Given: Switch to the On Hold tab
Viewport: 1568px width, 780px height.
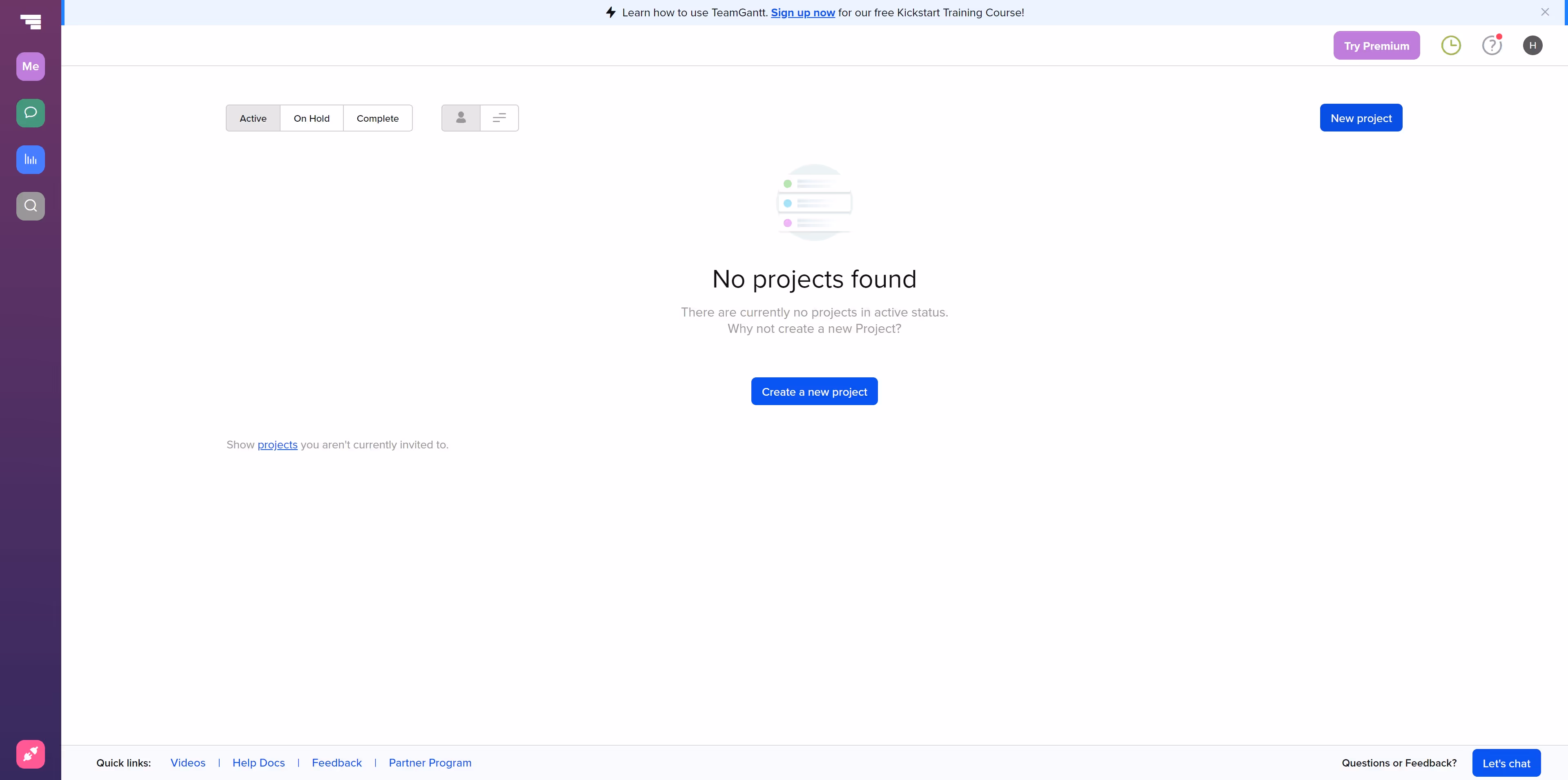Looking at the screenshot, I should (x=311, y=118).
